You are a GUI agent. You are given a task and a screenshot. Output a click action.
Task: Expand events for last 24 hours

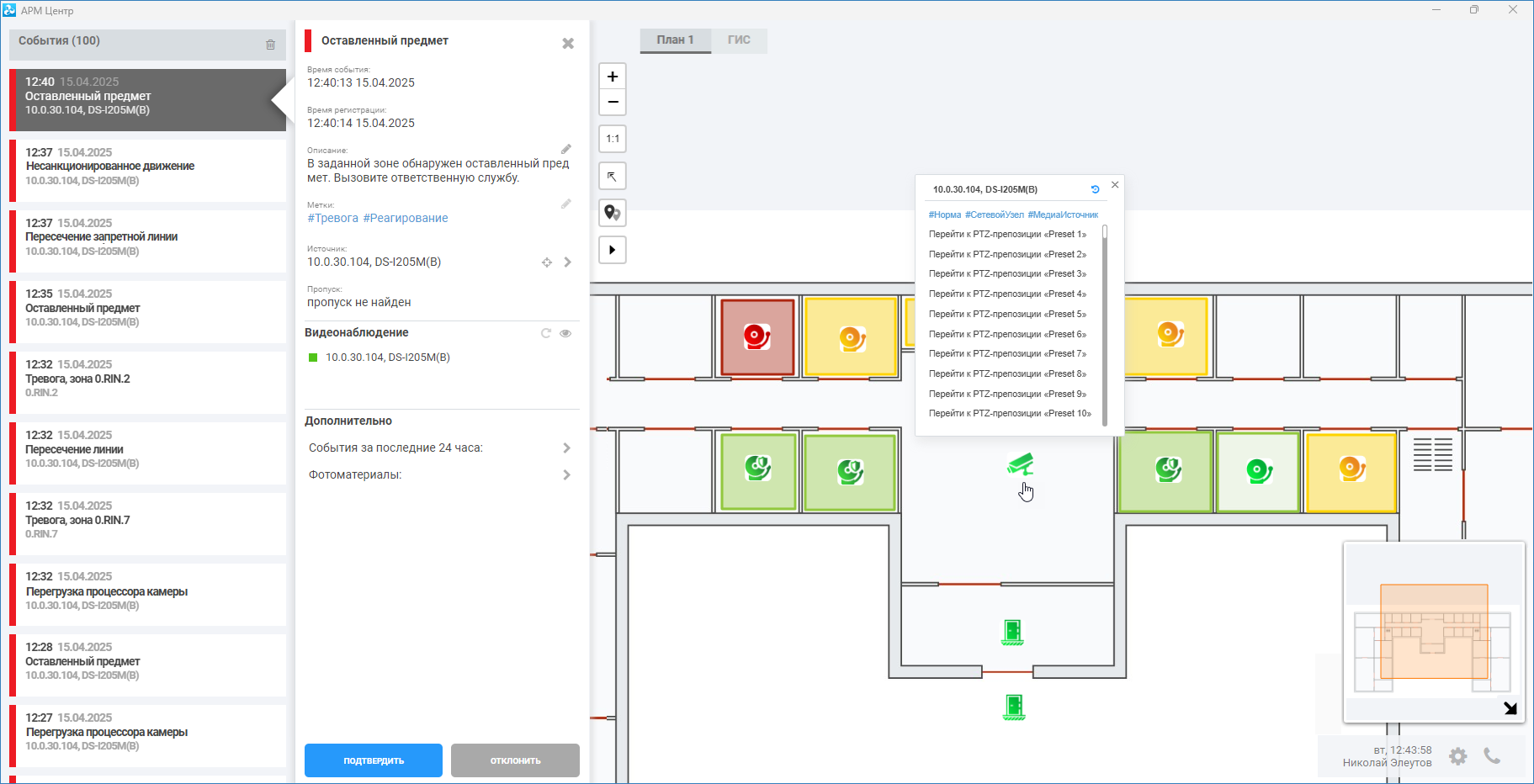click(x=566, y=448)
